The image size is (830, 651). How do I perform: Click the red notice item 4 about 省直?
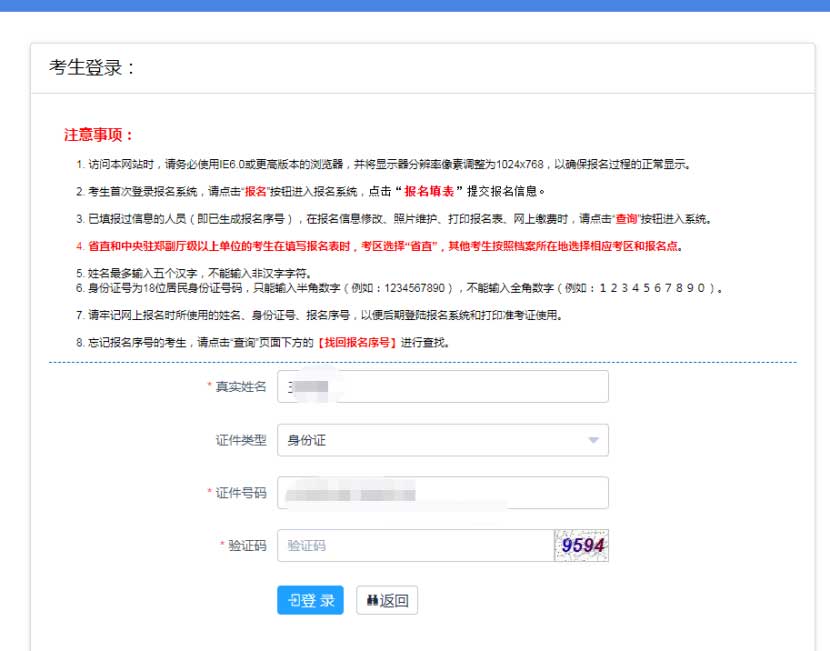click(x=380, y=245)
